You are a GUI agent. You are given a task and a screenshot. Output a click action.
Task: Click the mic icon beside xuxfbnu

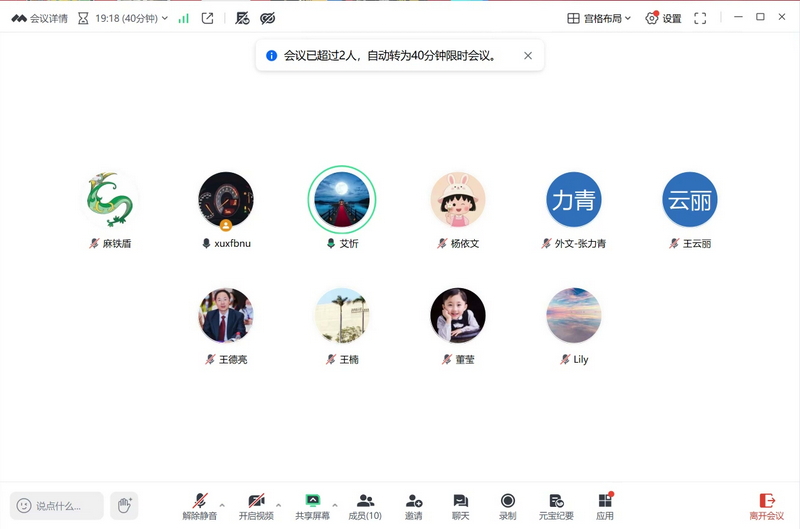pyautogui.click(x=206, y=243)
